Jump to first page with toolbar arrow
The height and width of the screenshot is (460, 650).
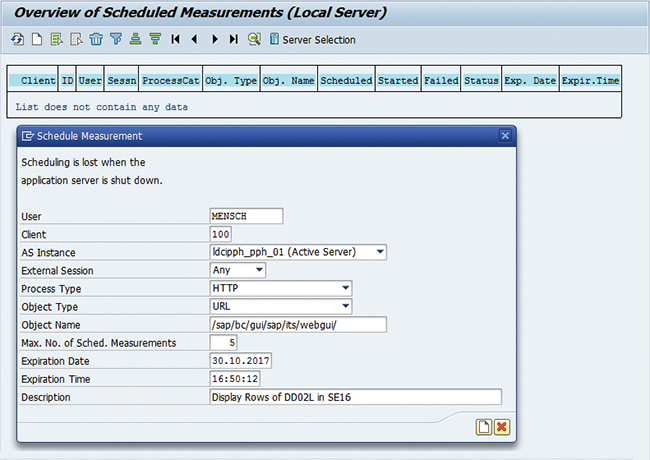point(175,40)
